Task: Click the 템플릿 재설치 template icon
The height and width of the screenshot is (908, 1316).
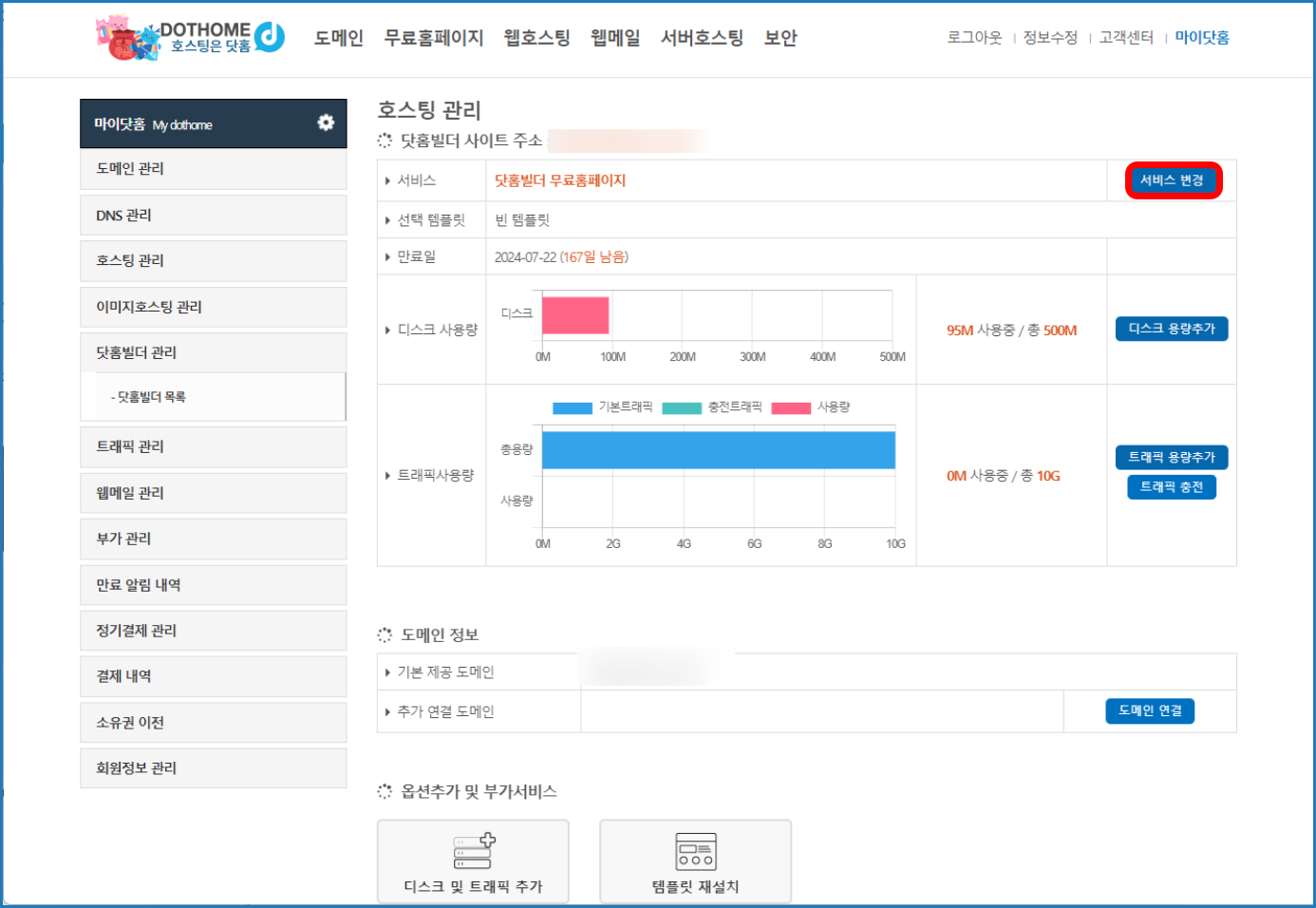Action: (695, 851)
